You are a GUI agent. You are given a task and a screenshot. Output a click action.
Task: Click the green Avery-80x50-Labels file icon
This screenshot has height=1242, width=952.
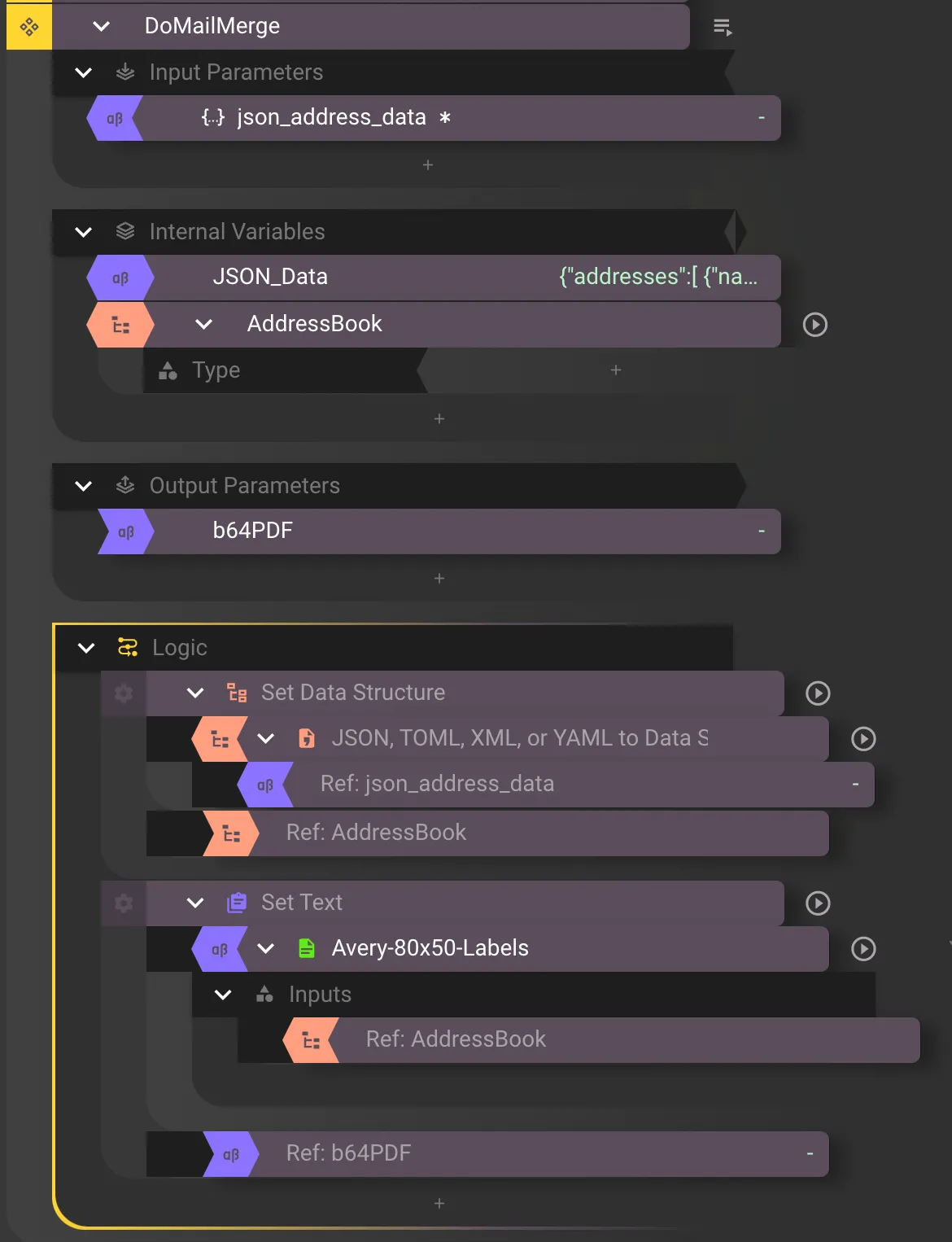(307, 948)
